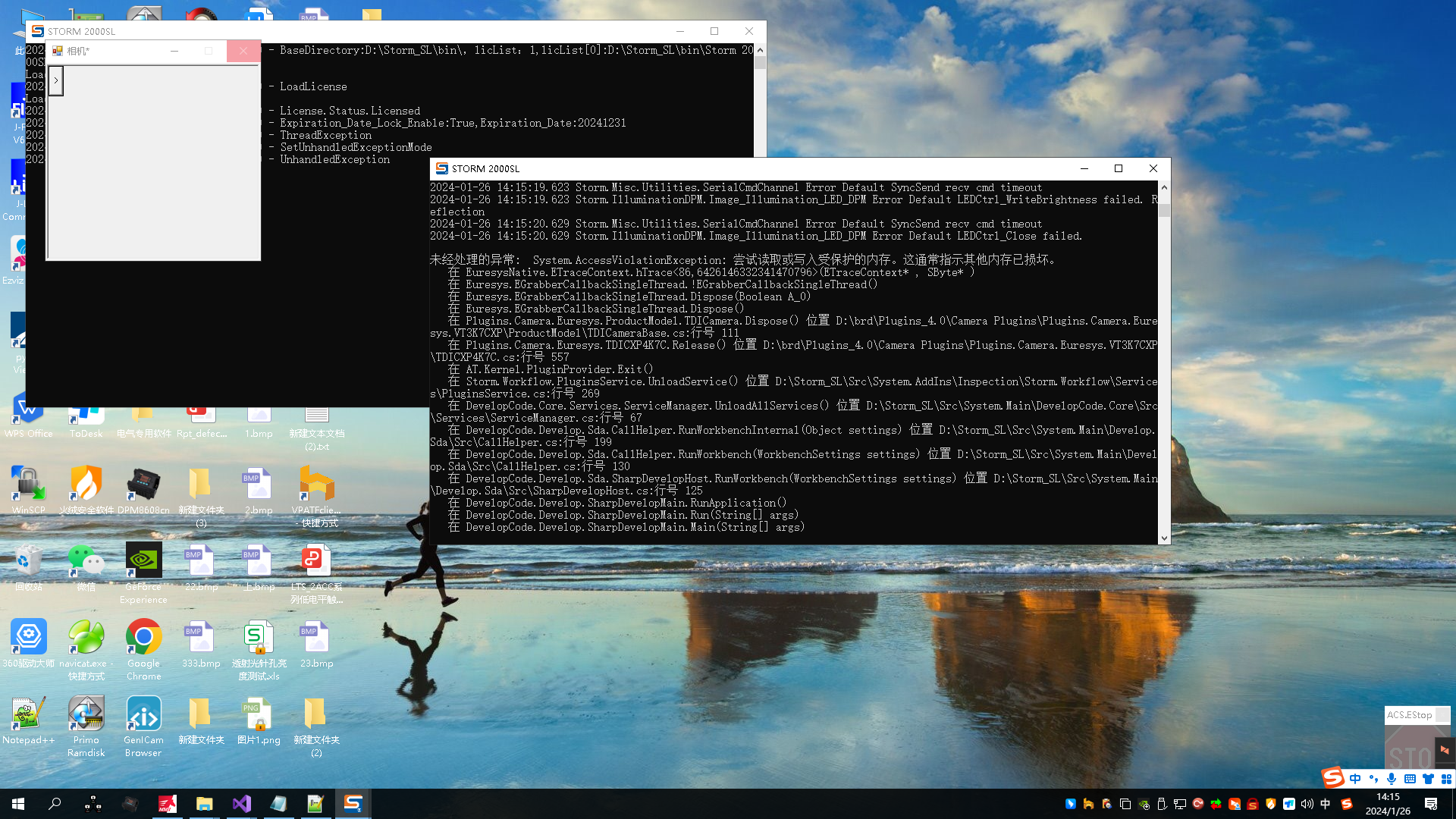1456x819 pixels.
Task: Open Sogou skin (shirt) icon
Action: 1428,779
